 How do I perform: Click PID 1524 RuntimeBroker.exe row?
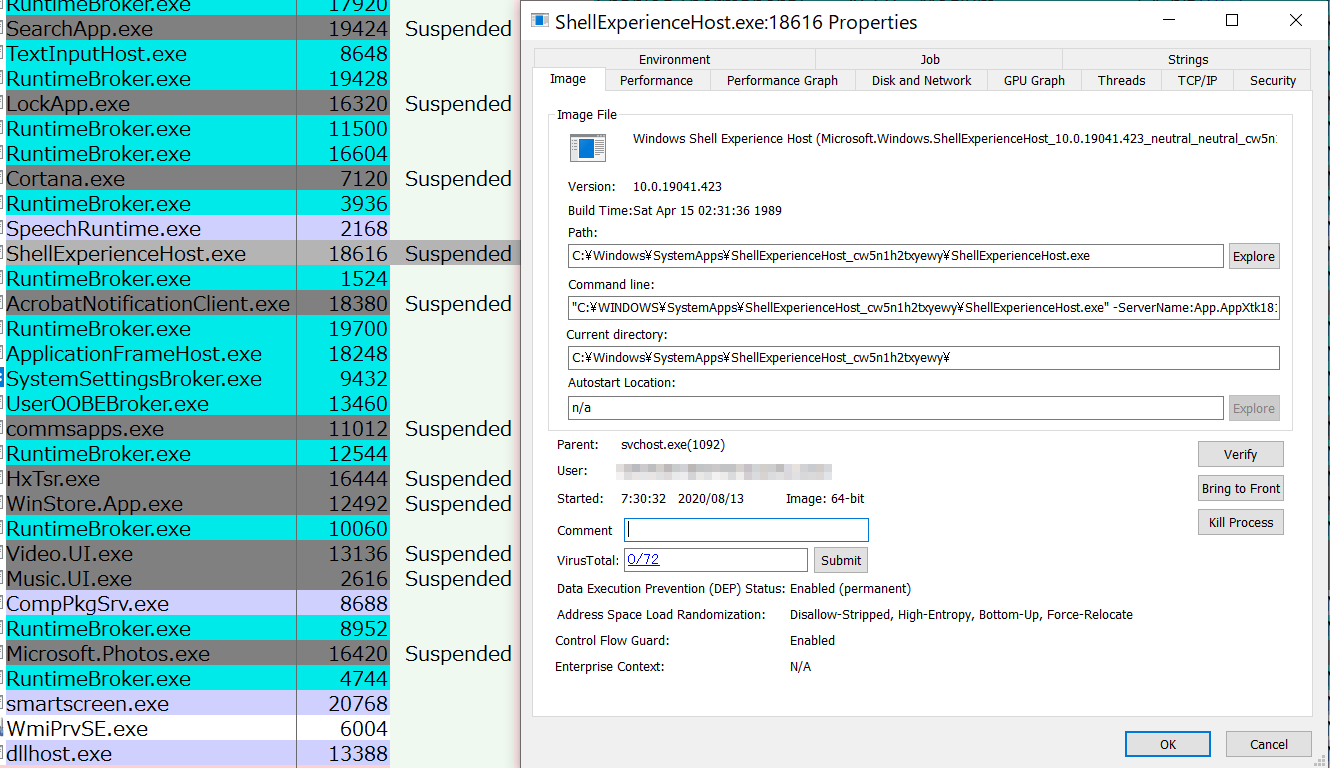pyautogui.click(x=197, y=279)
